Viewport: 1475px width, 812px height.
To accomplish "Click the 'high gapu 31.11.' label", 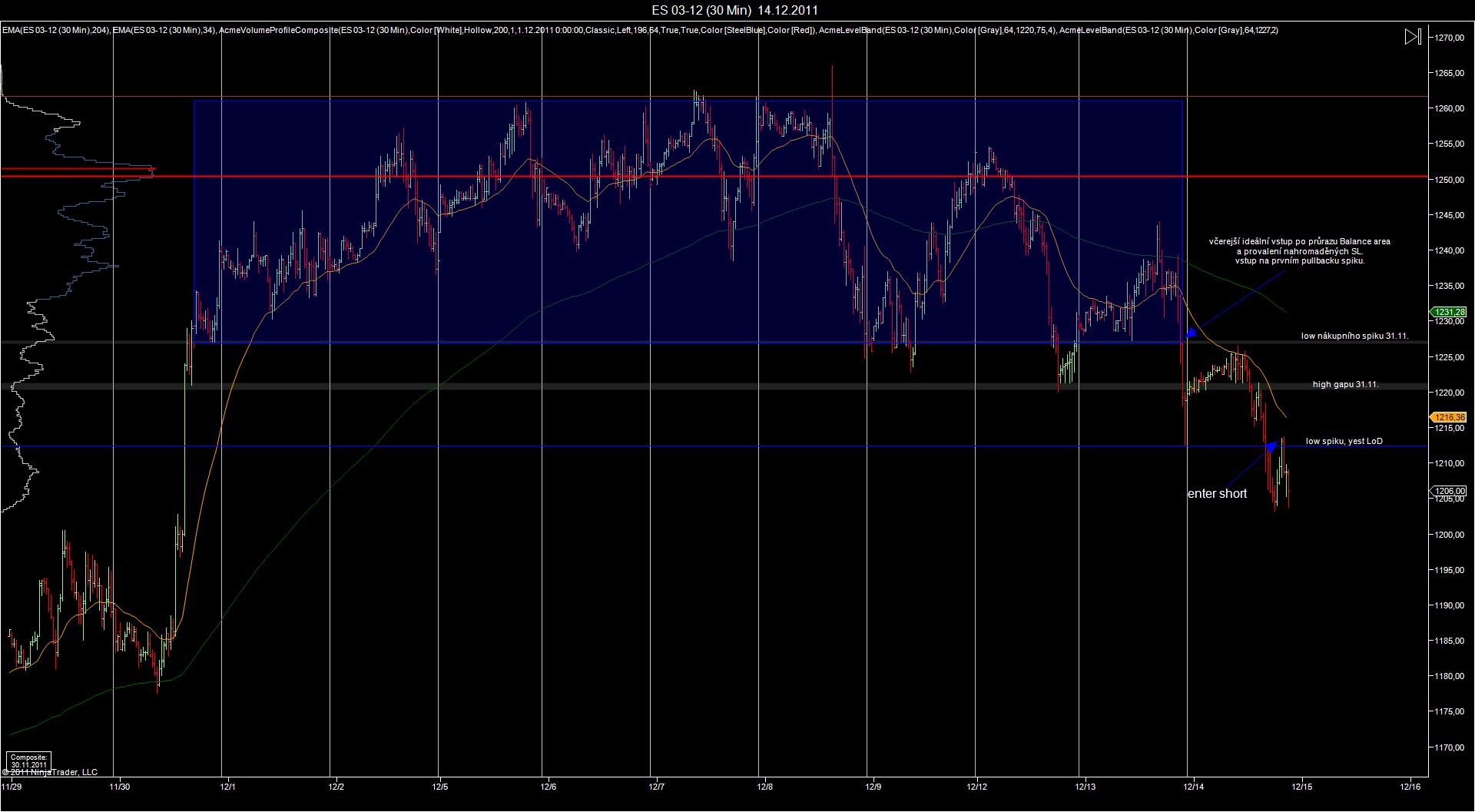I will point(1345,384).
